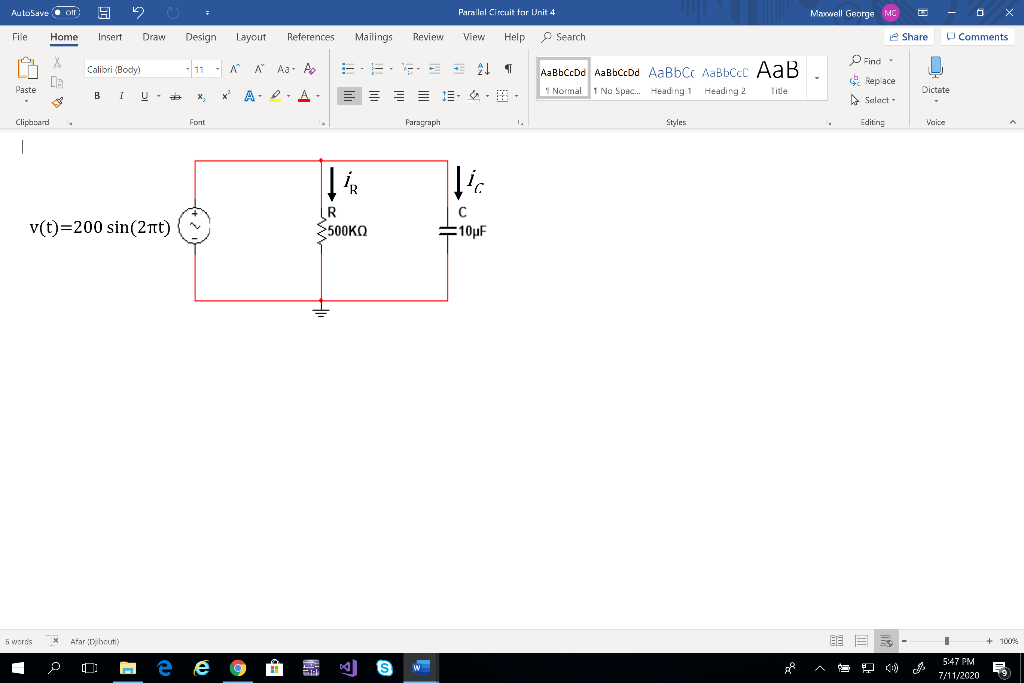This screenshot has width=1024, height=683.
Task: Turn off AutoSave switch
Action: point(64,14)
